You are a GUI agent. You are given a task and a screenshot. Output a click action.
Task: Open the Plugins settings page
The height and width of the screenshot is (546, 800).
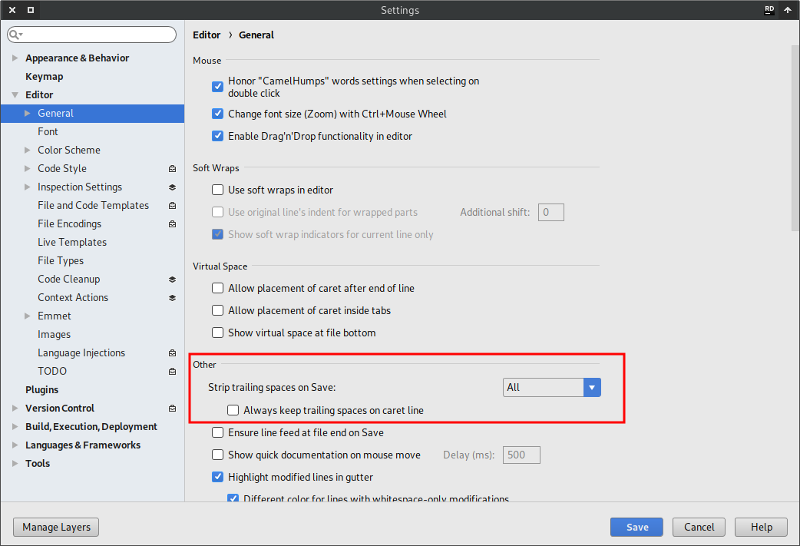point(42,390)
